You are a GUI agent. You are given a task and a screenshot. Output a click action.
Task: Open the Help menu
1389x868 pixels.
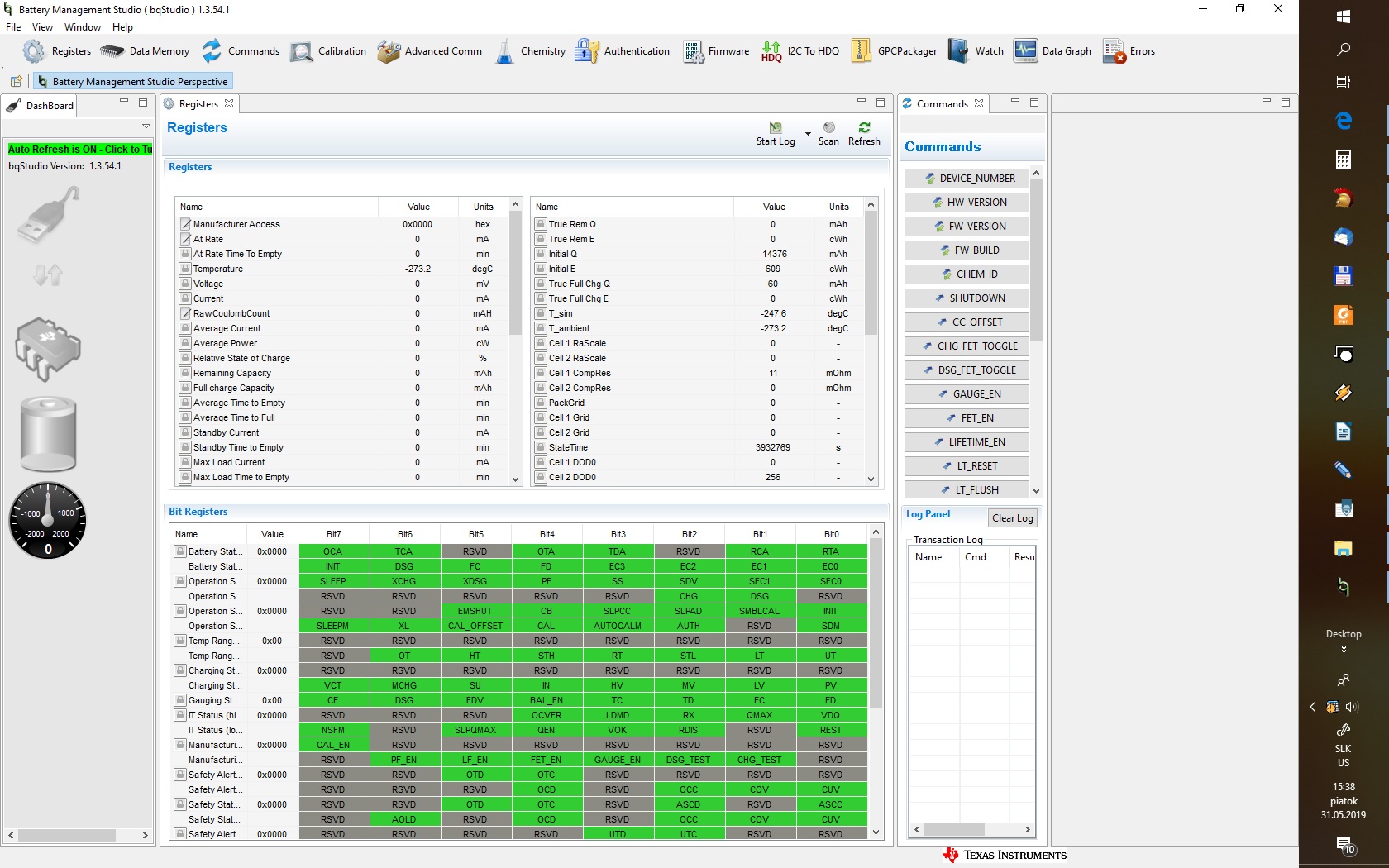pyautogui.click(x=122, y=27)
